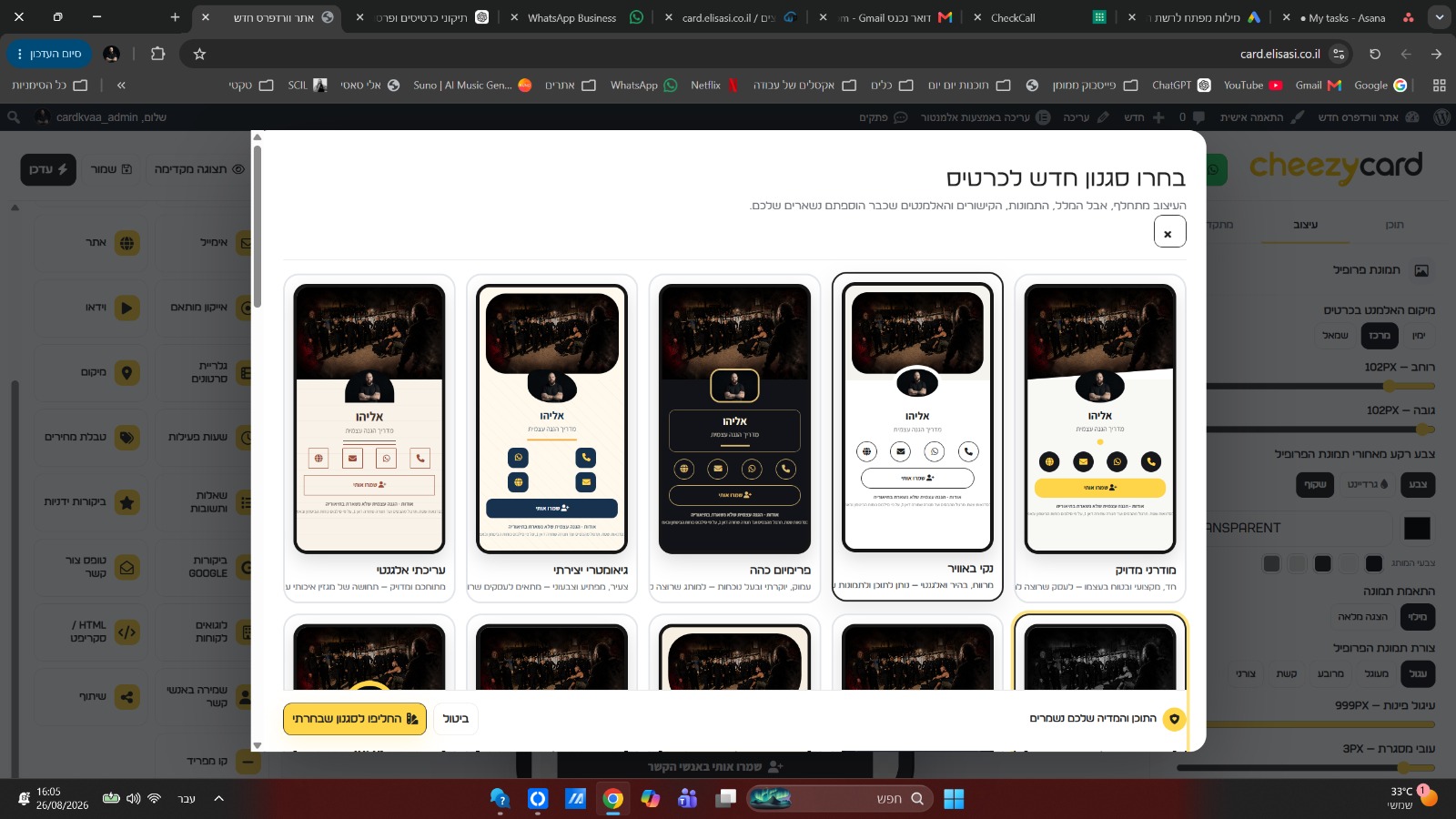Add the מיקום (location) widget
Screen dimensions: 1456x819
(x=89, y=372)
